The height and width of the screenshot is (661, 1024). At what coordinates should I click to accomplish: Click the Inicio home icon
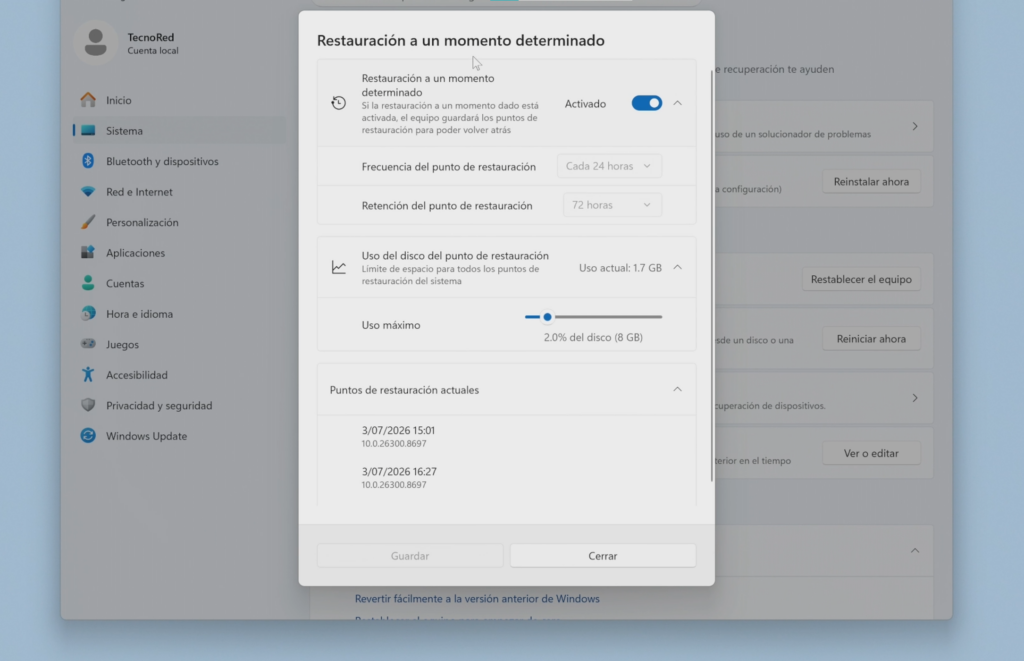pos(88,99)
